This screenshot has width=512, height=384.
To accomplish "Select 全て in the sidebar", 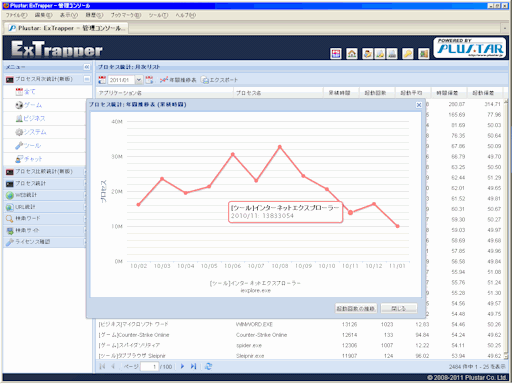I will (x=25, y=92).
